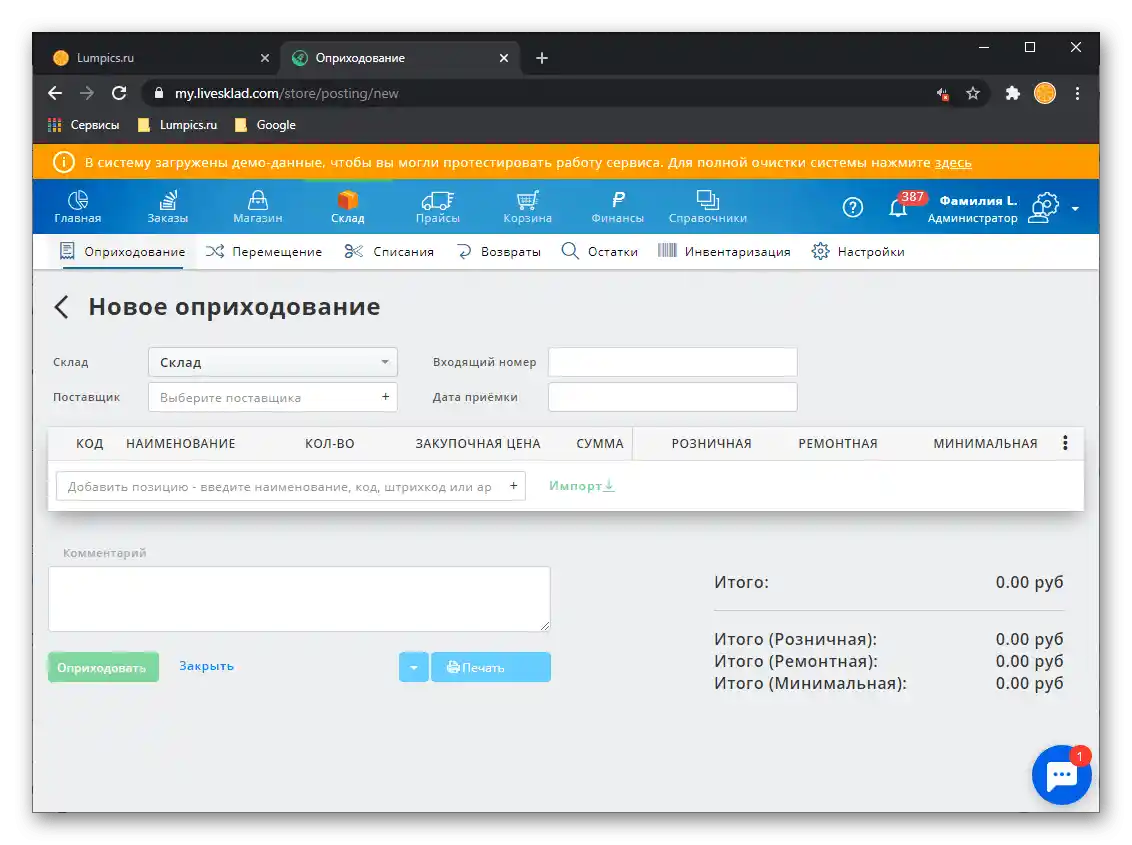Open the Корзина cart section
The height and width of the screenshot is (845, 1132).
[527, 206]
